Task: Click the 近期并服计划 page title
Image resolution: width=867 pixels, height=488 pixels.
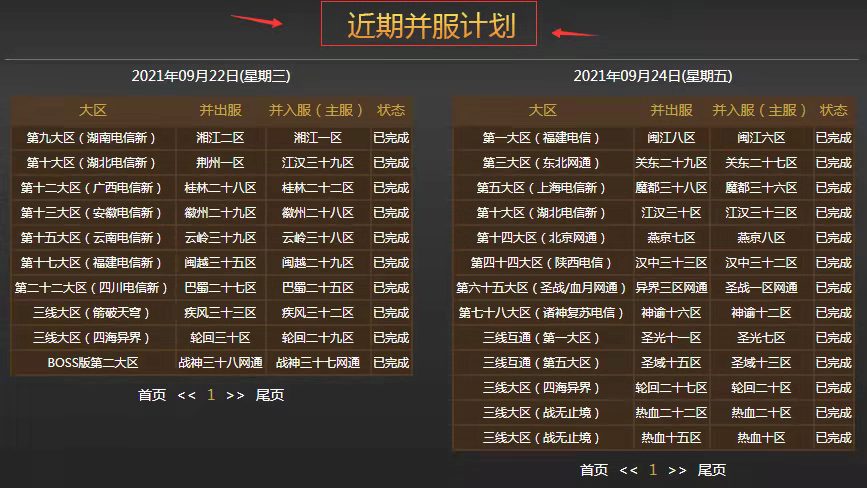Action: tap(431, 25)
